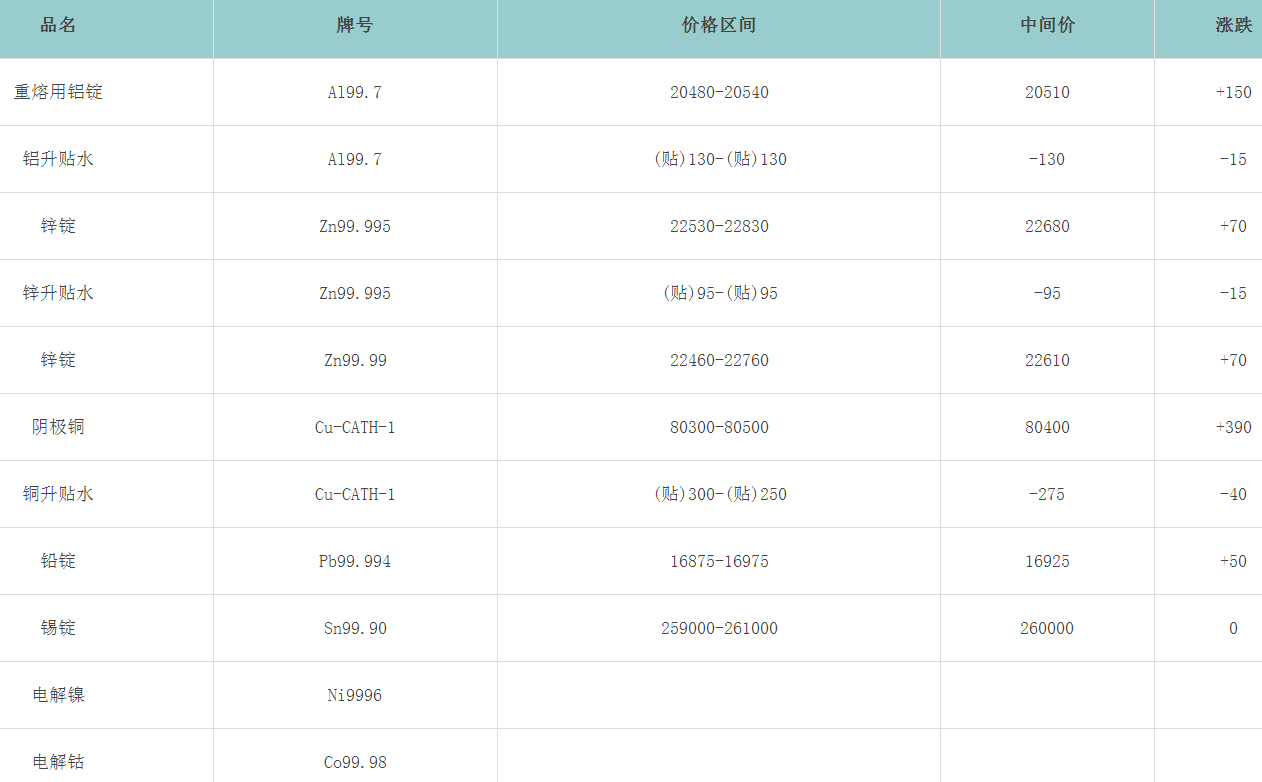
Task: Select the 锡锭 product name
Action: click(58, 628)
